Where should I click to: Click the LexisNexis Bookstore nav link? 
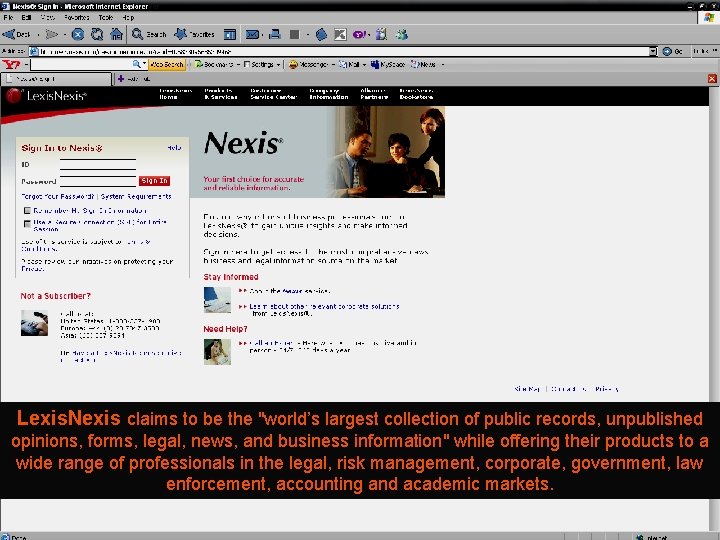click(x=416, y=94)
